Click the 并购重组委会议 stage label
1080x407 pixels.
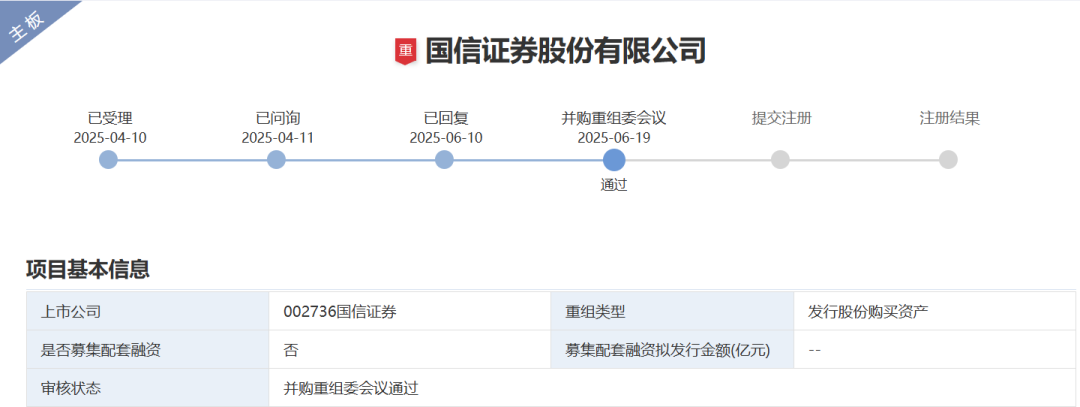pos(614,118)
